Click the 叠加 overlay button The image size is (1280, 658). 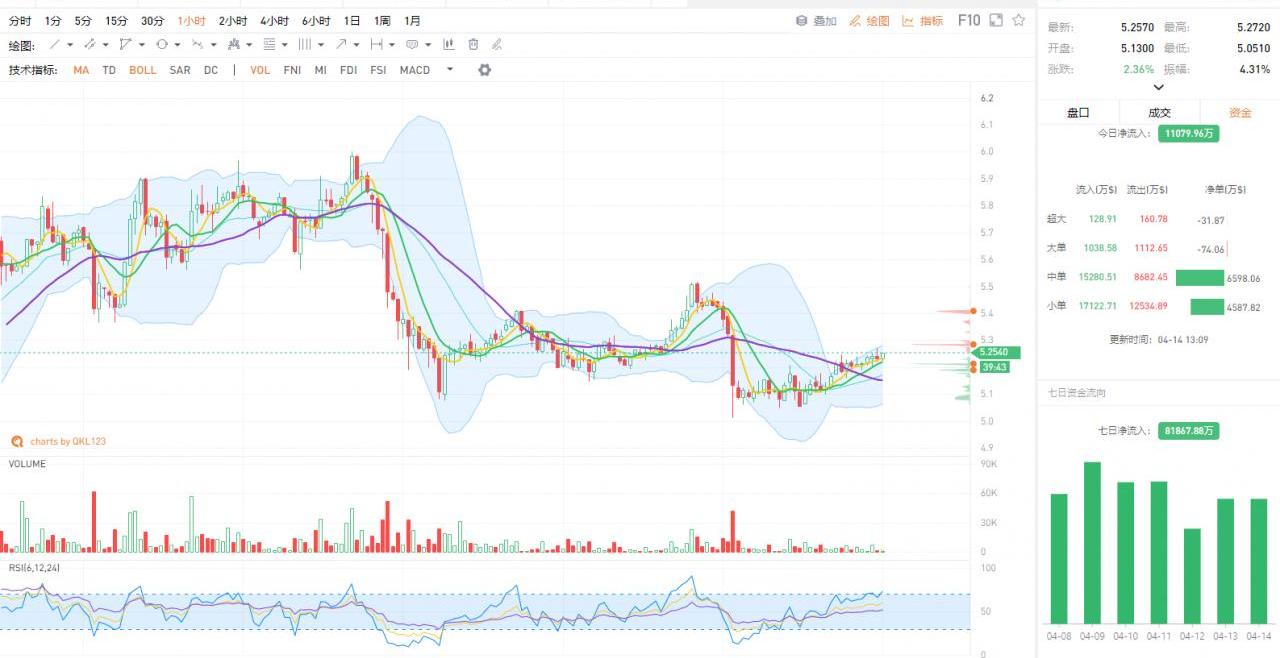816,20
